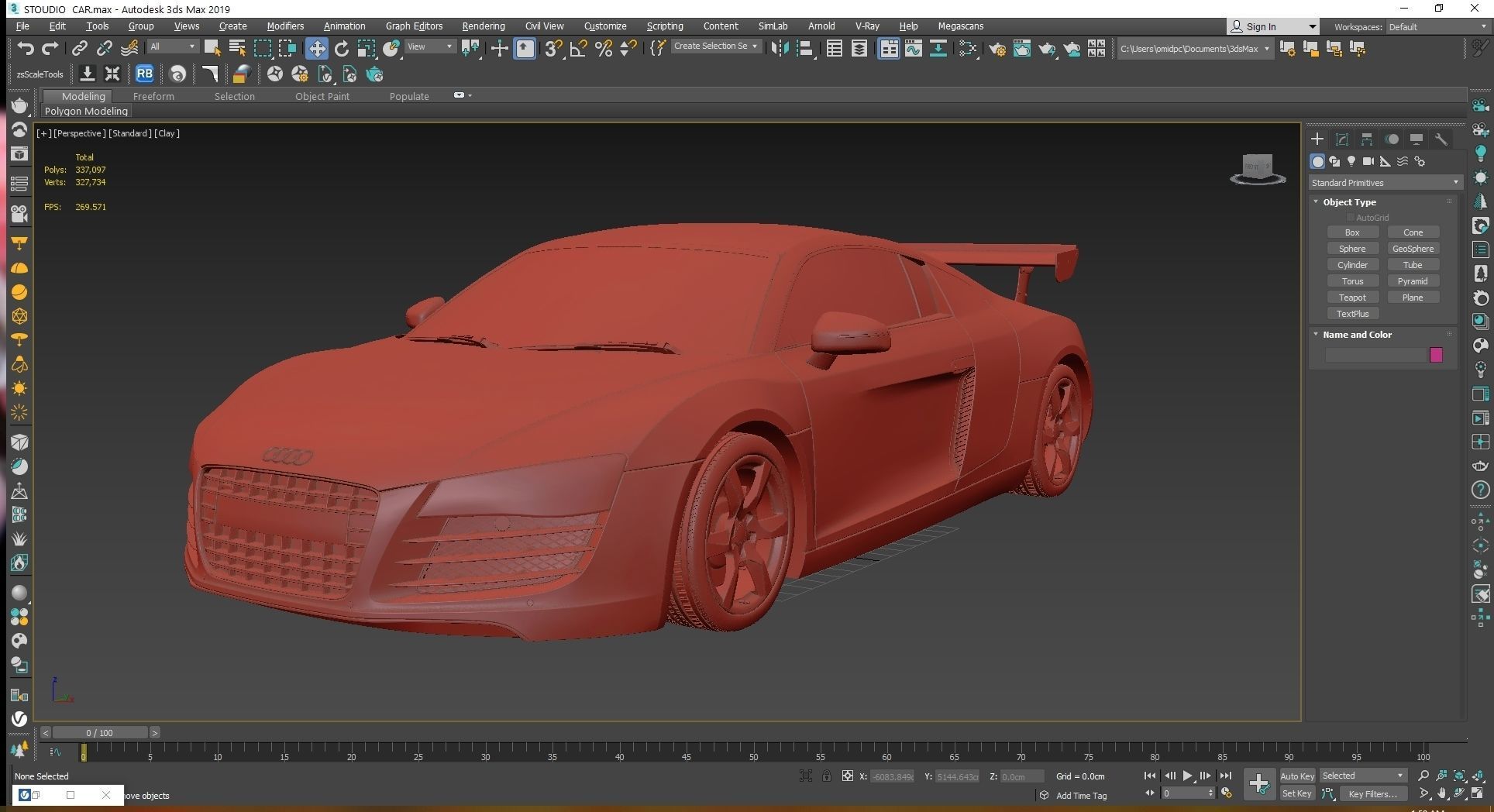Click the TextPlus button
The height and width of the screenshot is (812, 1494).
tap(1352, 314)
